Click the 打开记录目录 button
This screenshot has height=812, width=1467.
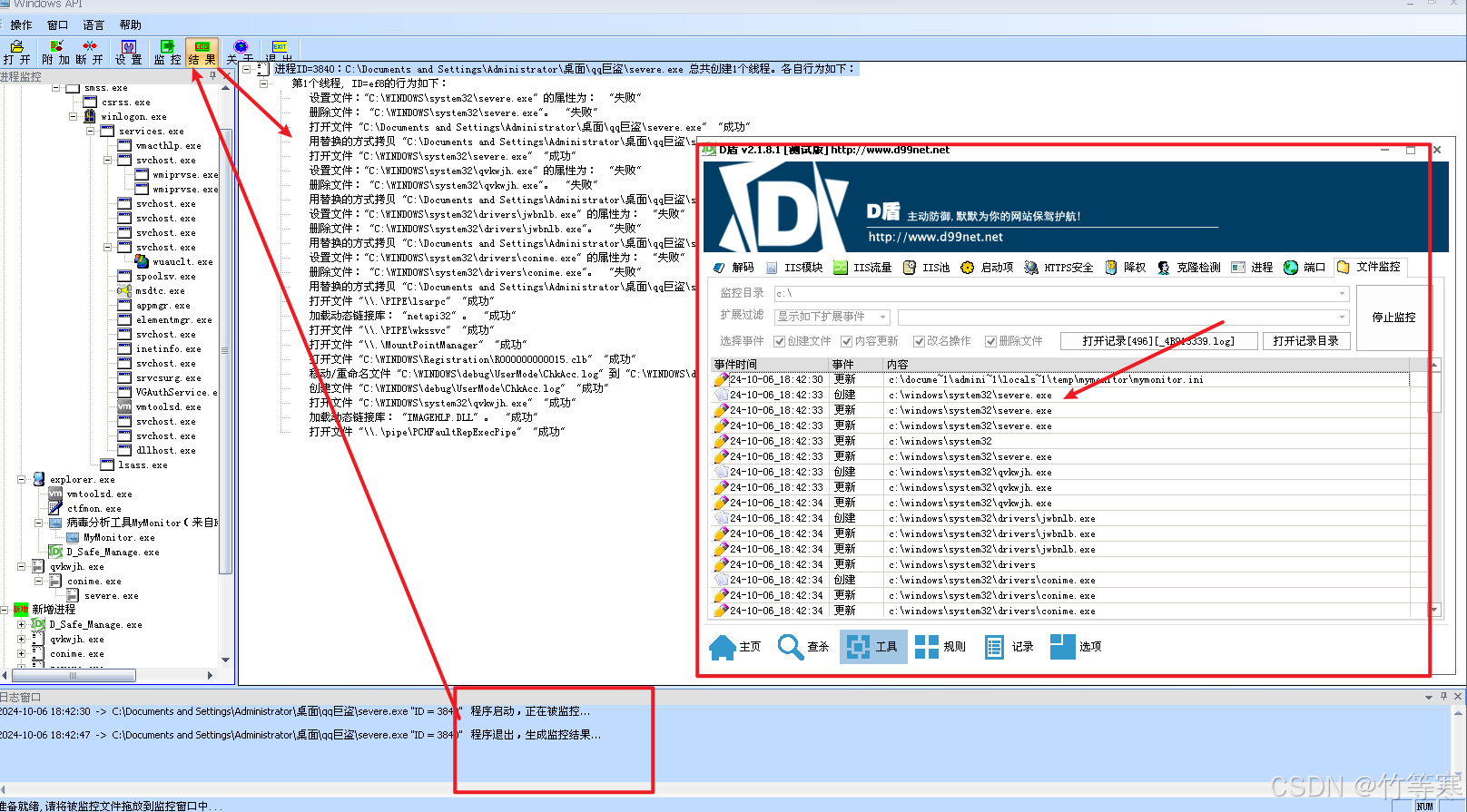[1305, 341]
